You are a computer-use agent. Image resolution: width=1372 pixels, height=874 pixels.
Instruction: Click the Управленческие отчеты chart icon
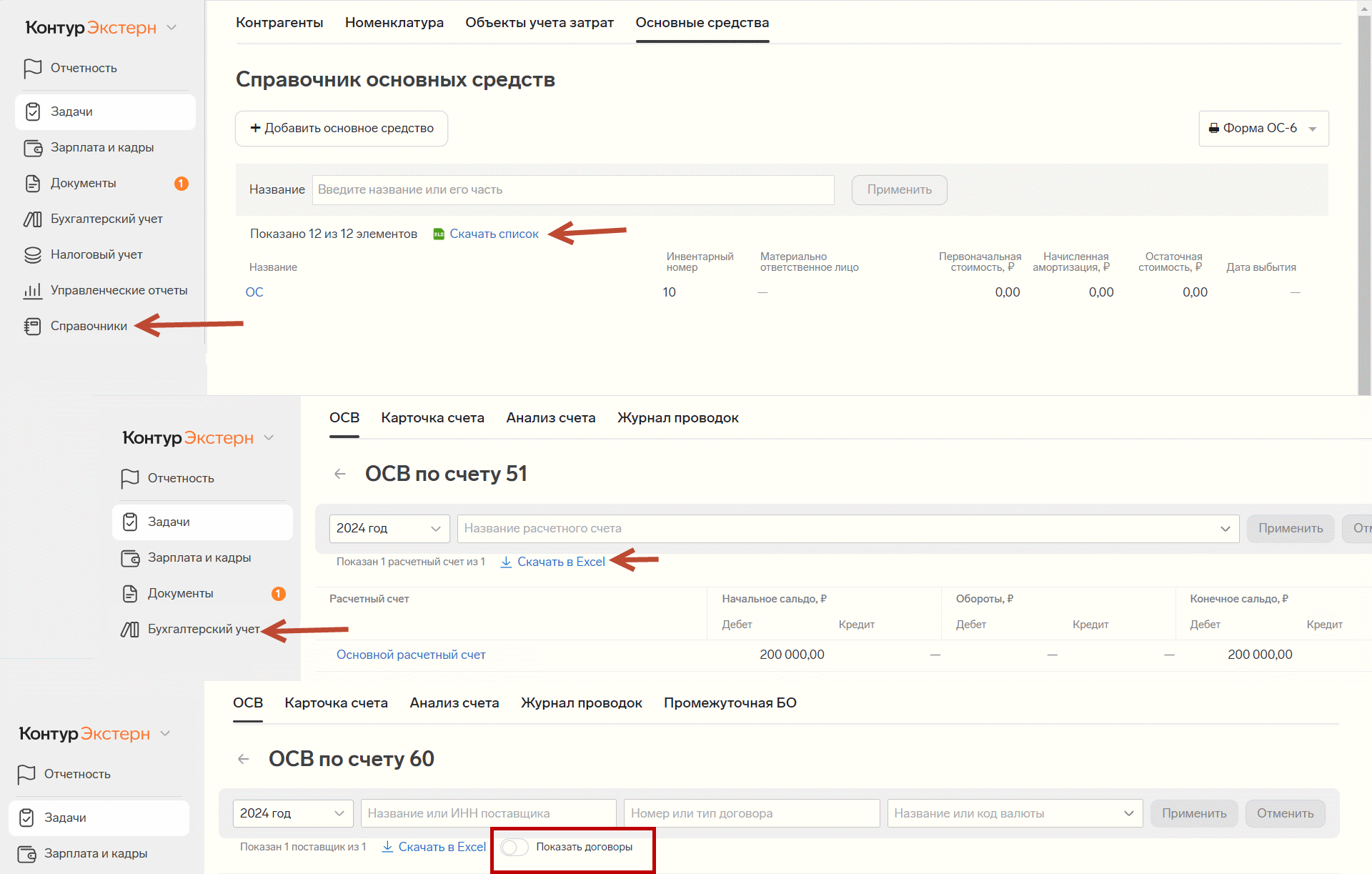[x=32, y=291]
